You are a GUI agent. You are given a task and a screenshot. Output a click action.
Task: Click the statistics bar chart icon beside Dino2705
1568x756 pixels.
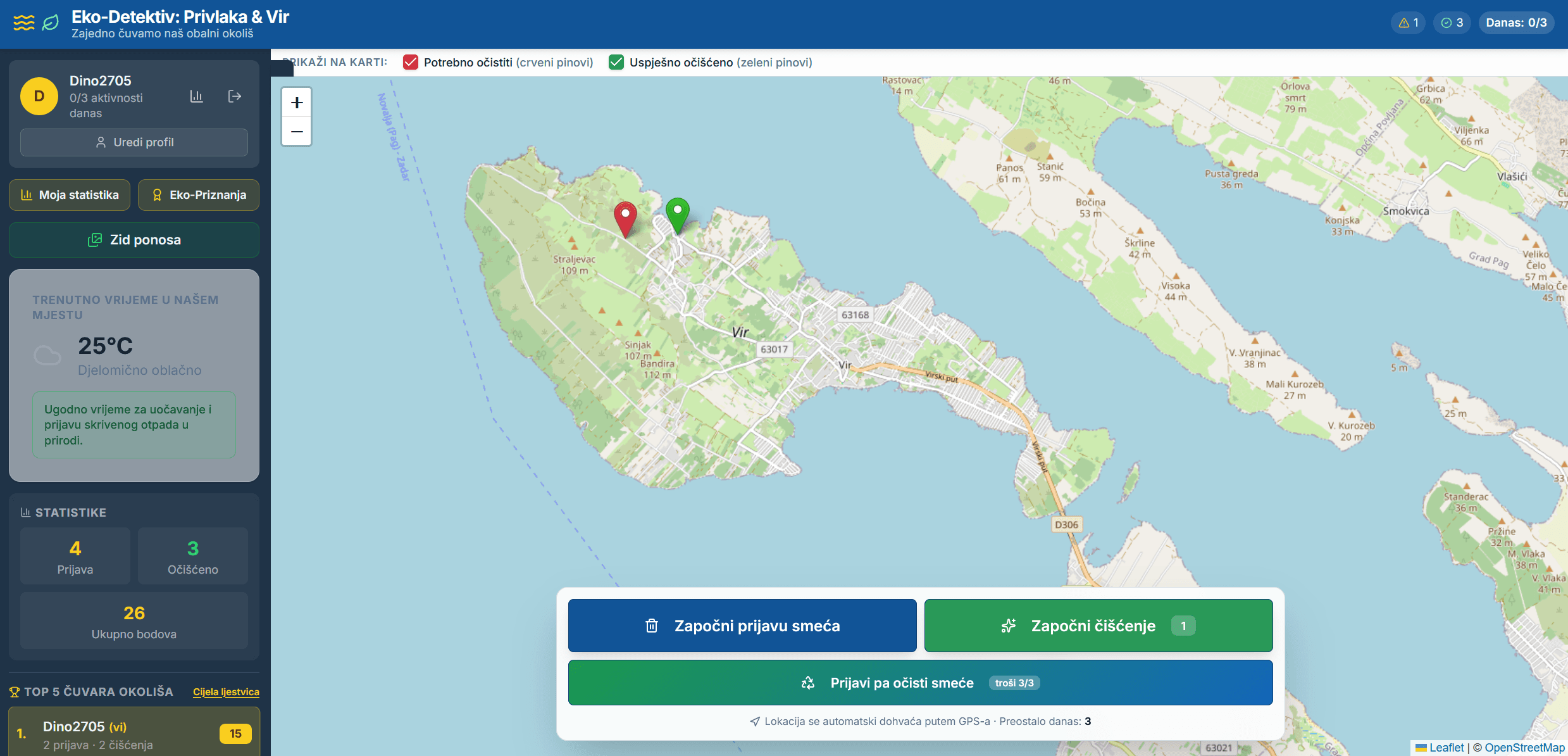point(196,96)
